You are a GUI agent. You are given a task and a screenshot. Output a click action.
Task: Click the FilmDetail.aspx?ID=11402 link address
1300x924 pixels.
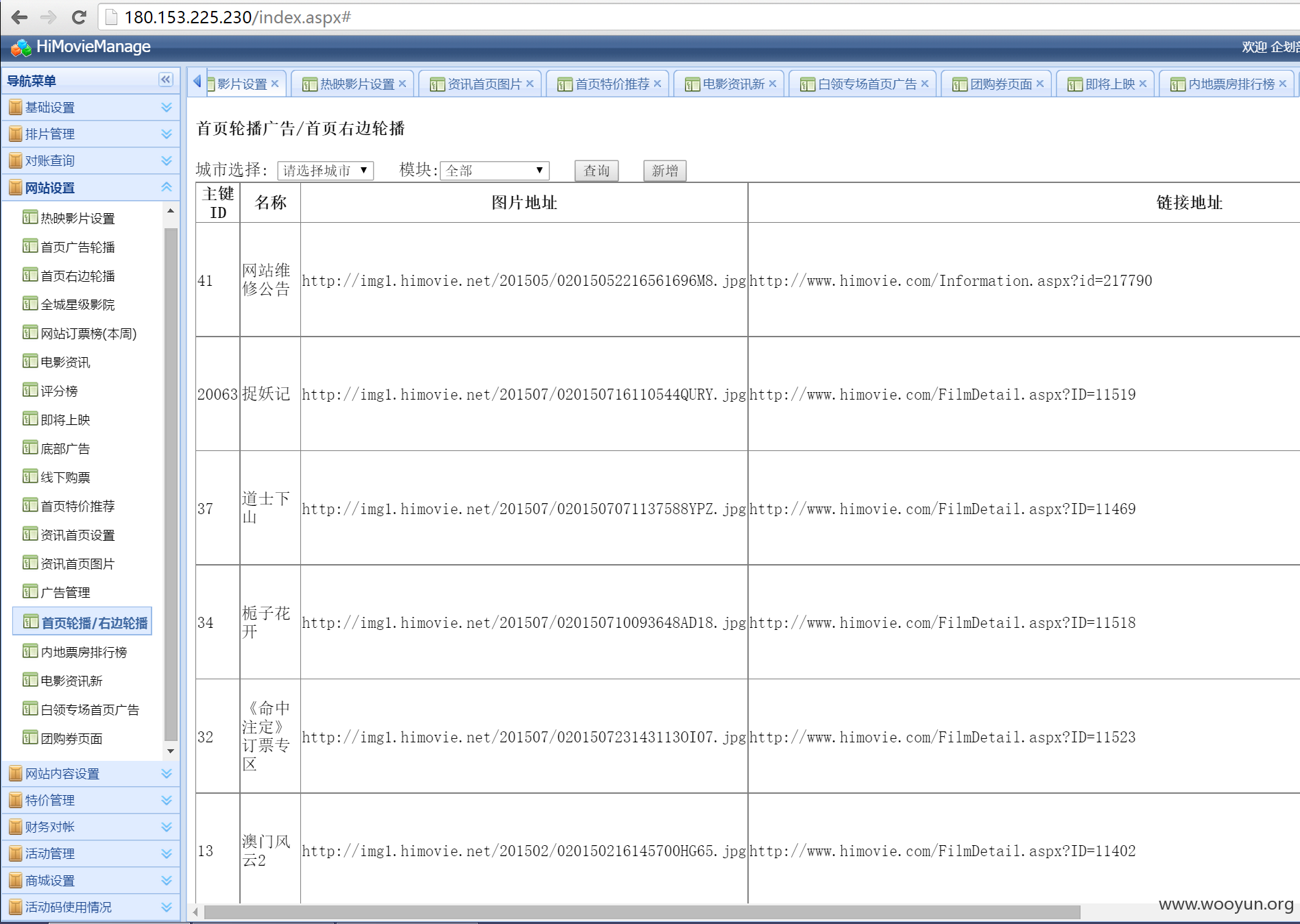coord(943,851)
